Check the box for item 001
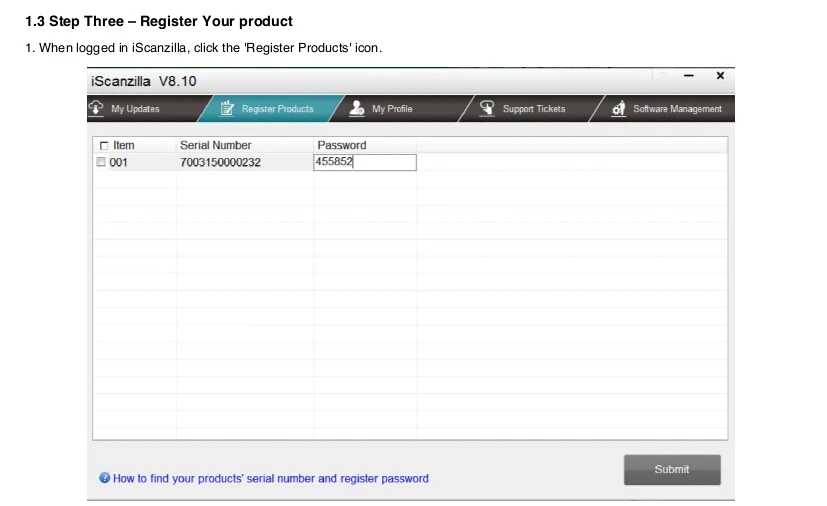This screenshot has height=506, width=827. (x=101, y=162)
